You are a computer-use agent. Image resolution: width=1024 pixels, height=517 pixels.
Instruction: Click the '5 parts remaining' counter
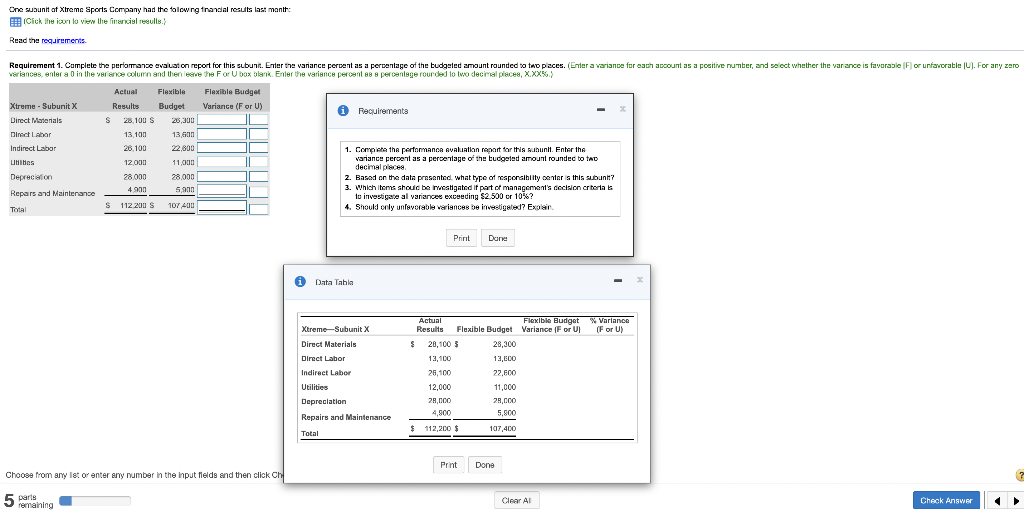pyautogui.click(x=29, y=501)
